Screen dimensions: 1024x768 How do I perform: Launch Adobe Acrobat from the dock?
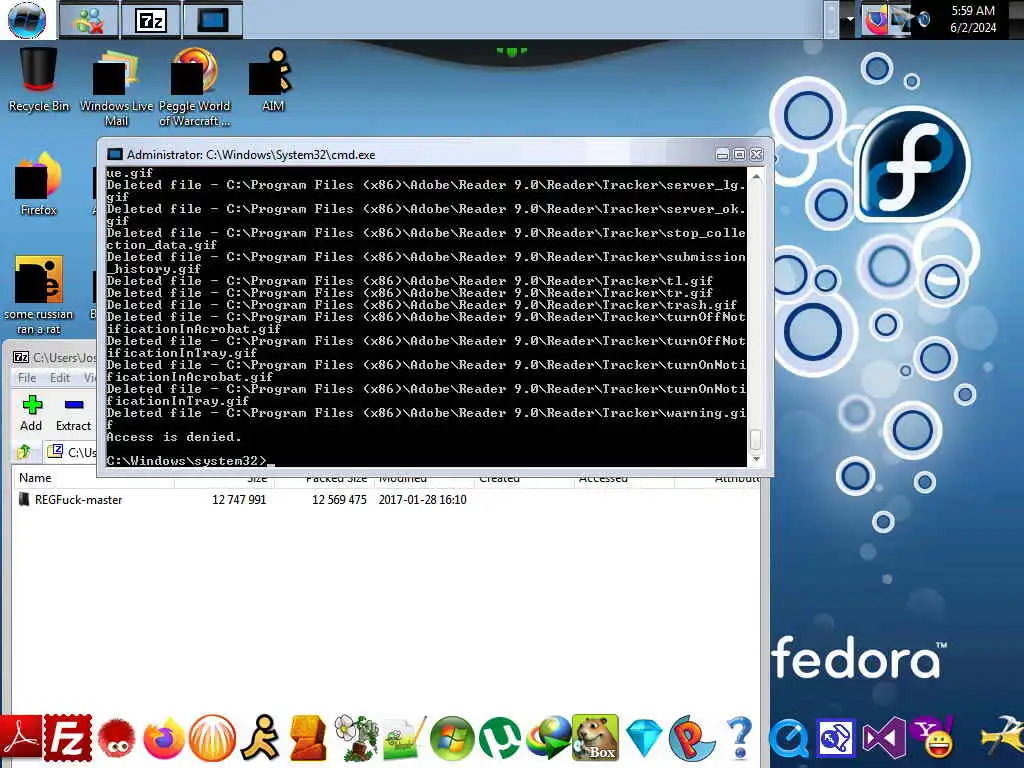(21, 738)
